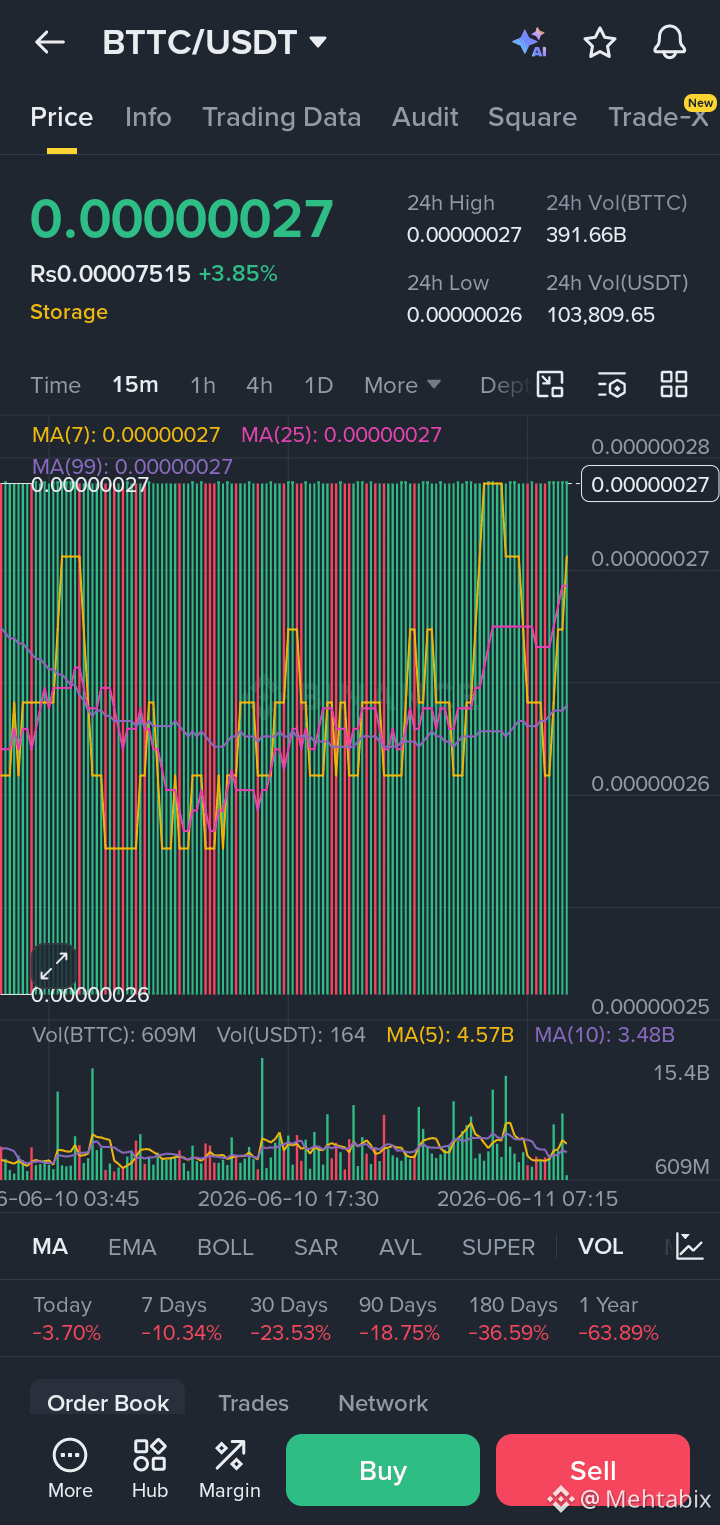Tap the 1 Year -63.89% change
Screen dimensions: 720x1525
[618, 1319]
